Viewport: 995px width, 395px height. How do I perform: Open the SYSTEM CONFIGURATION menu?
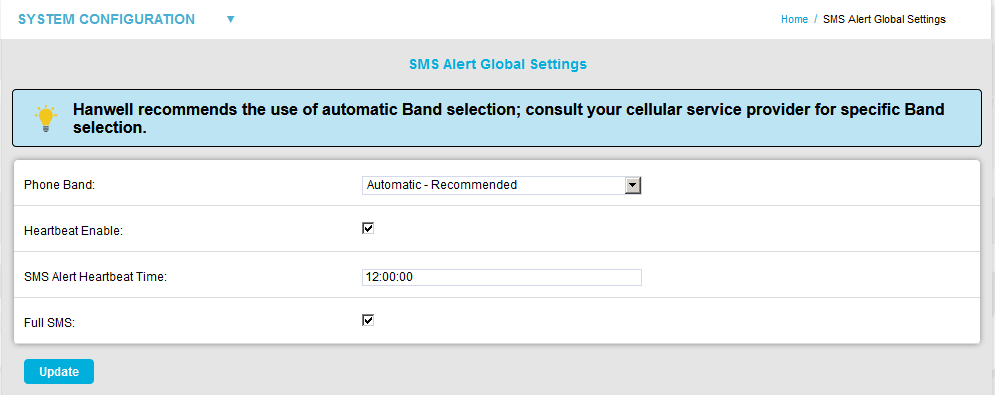(x=107, y=20)
